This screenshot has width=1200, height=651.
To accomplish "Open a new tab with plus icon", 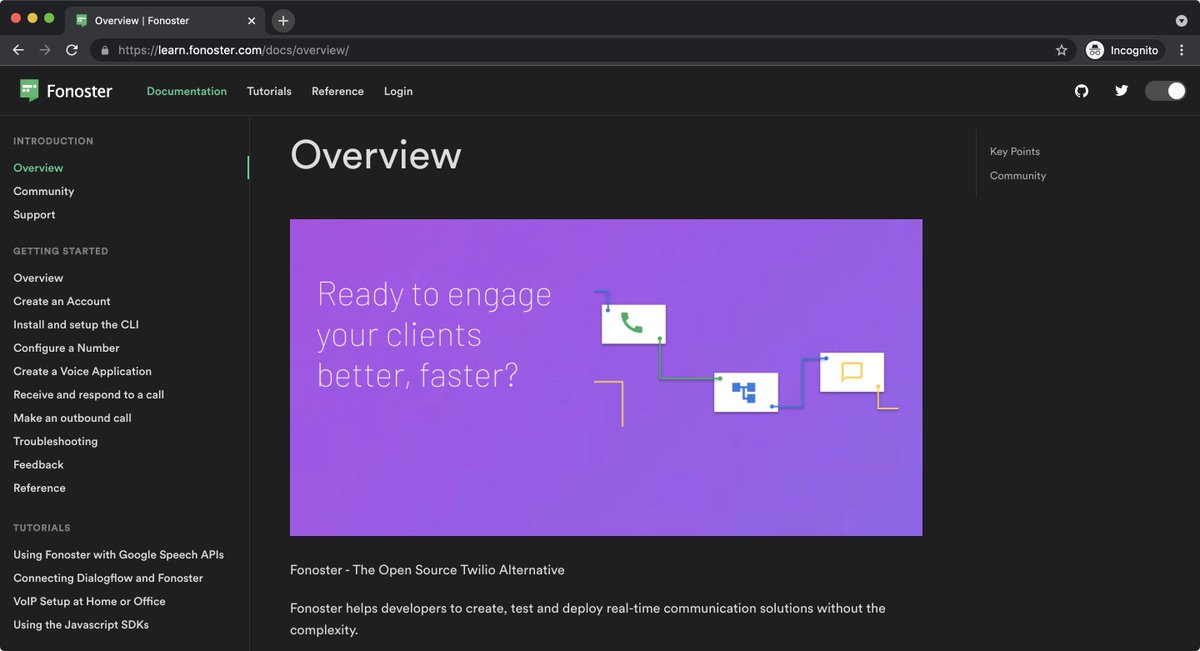I will point(283,20).
